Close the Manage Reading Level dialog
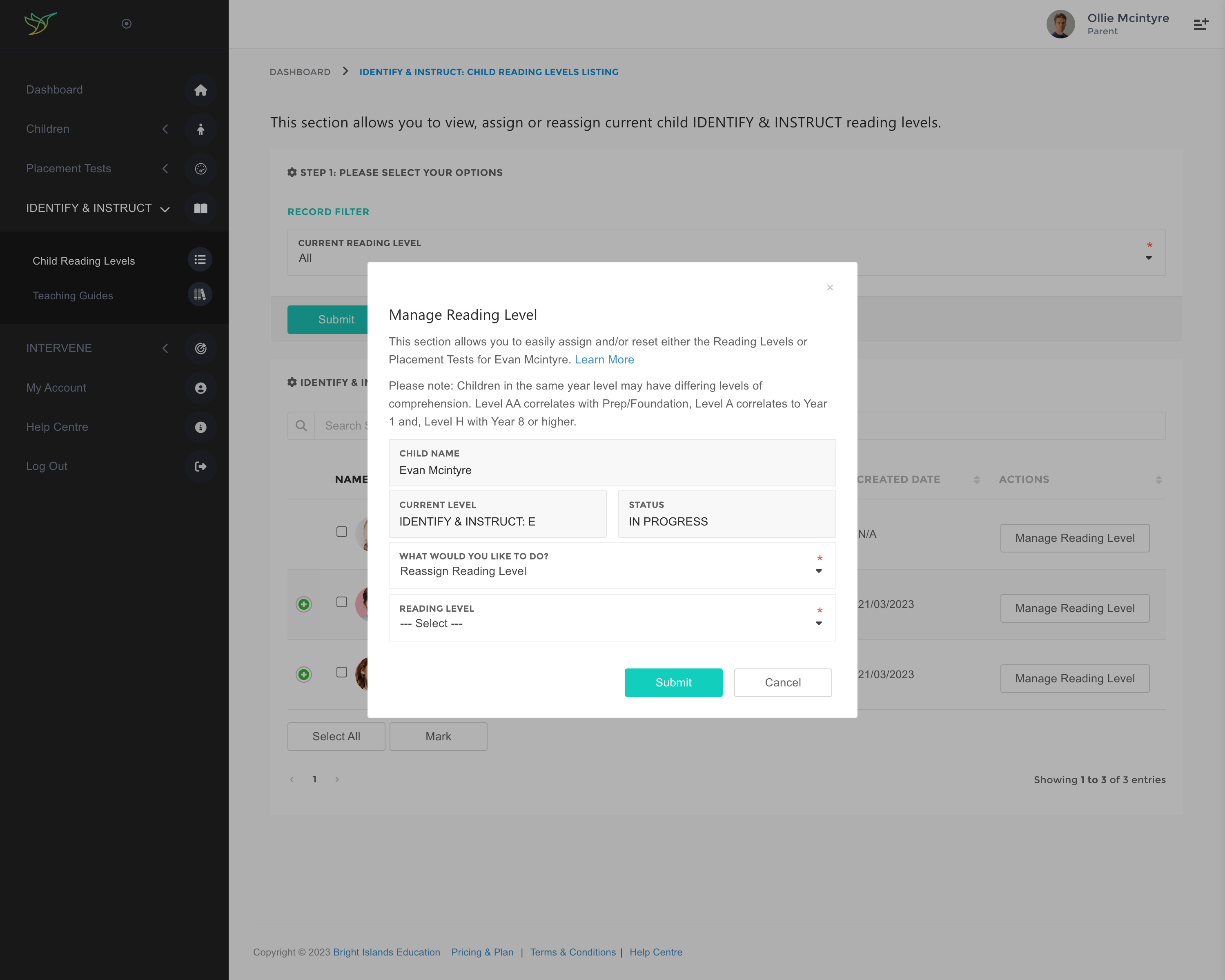 (830, 287)
